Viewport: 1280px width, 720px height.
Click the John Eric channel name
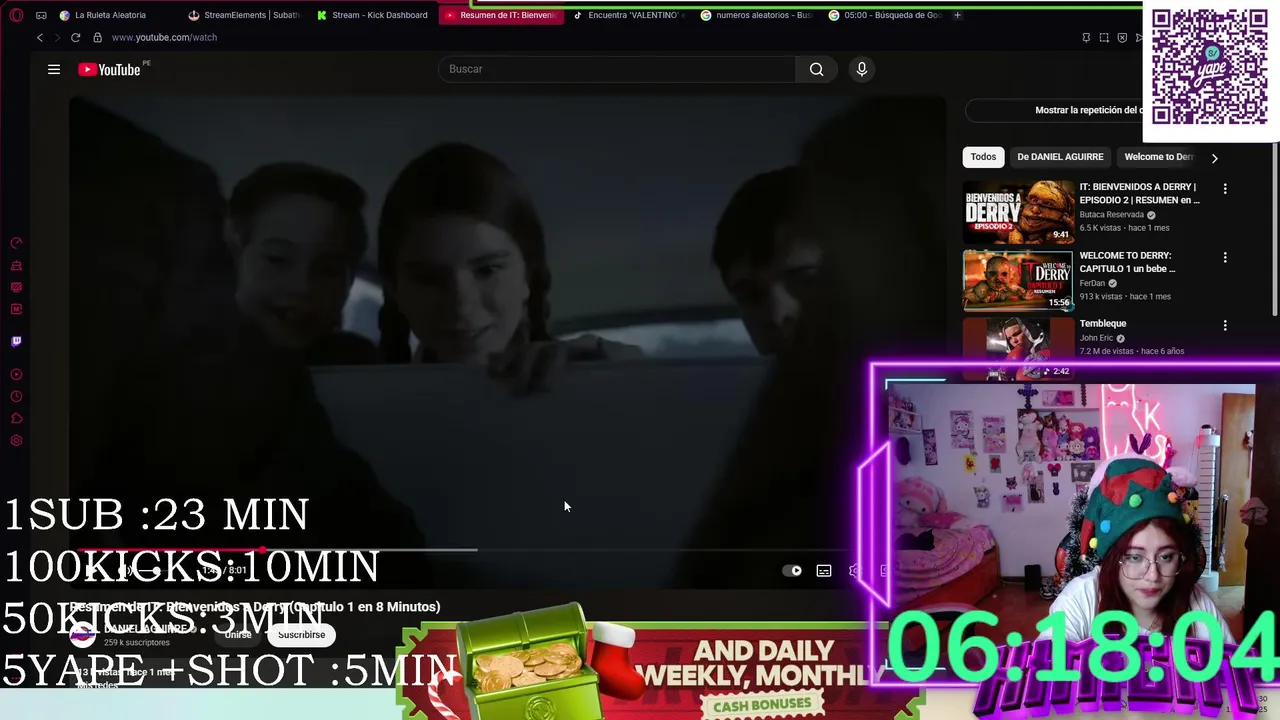tap(1096, 338)
